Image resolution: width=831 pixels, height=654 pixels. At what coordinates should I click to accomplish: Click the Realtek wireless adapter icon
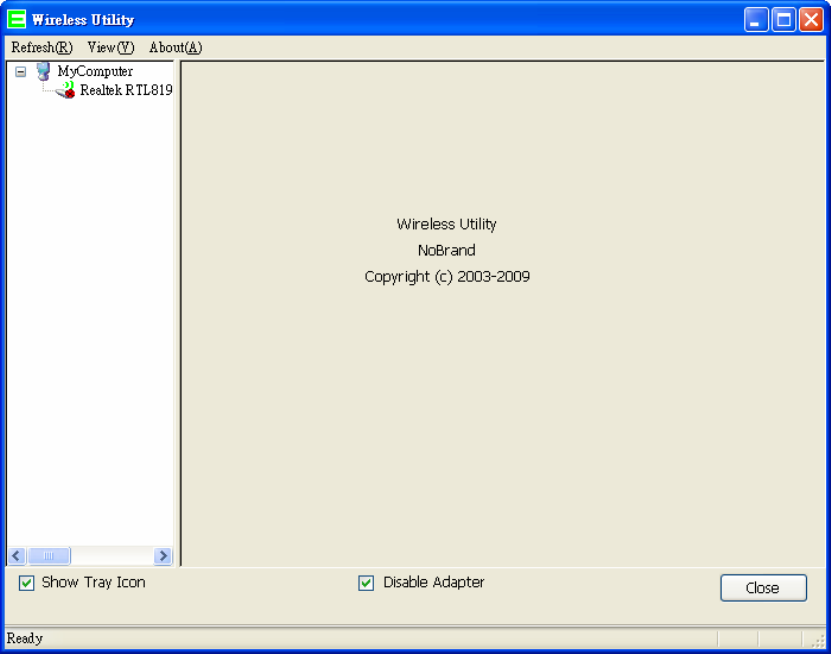coord(66,91)
